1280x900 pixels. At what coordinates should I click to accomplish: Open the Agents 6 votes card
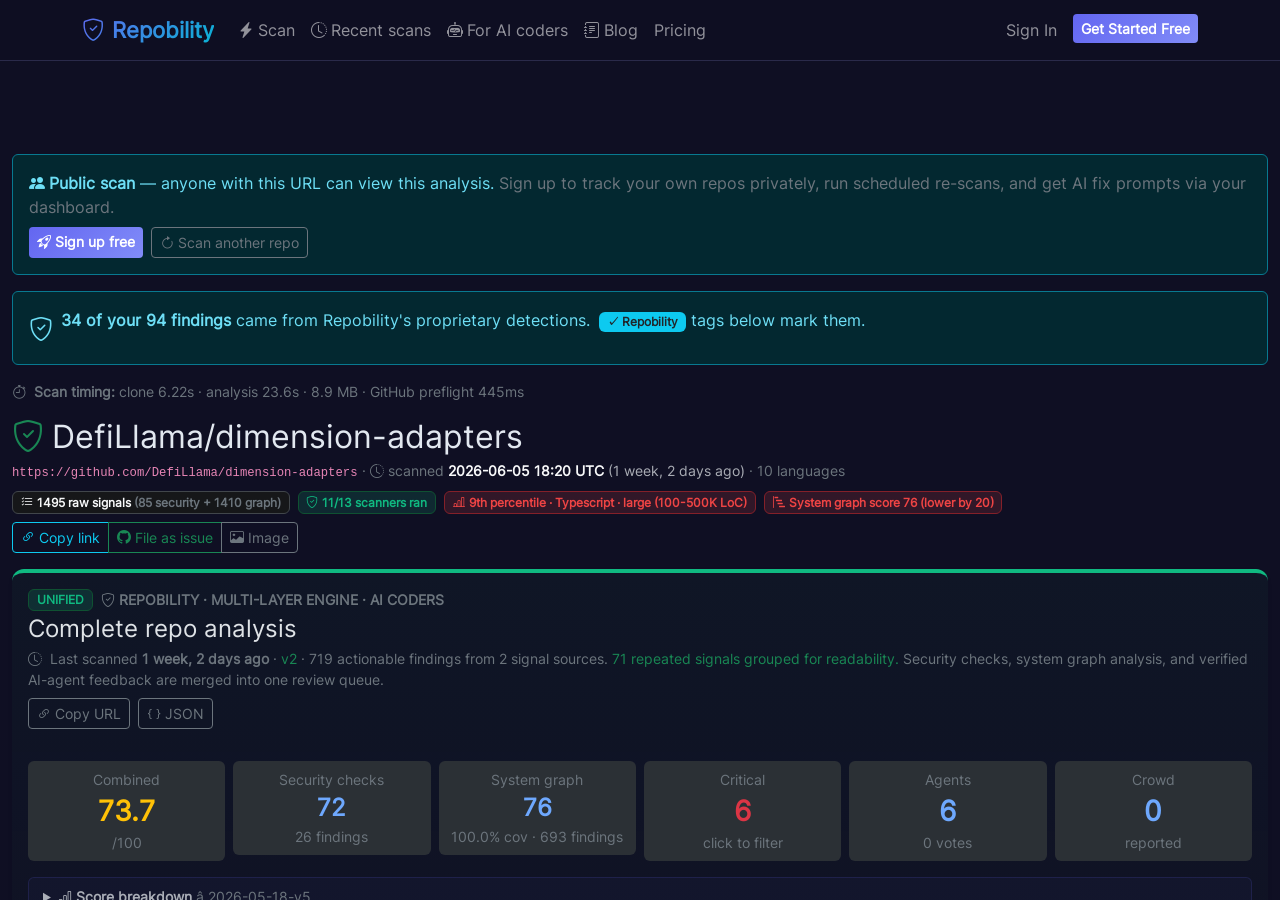click(x=948, y=811)
